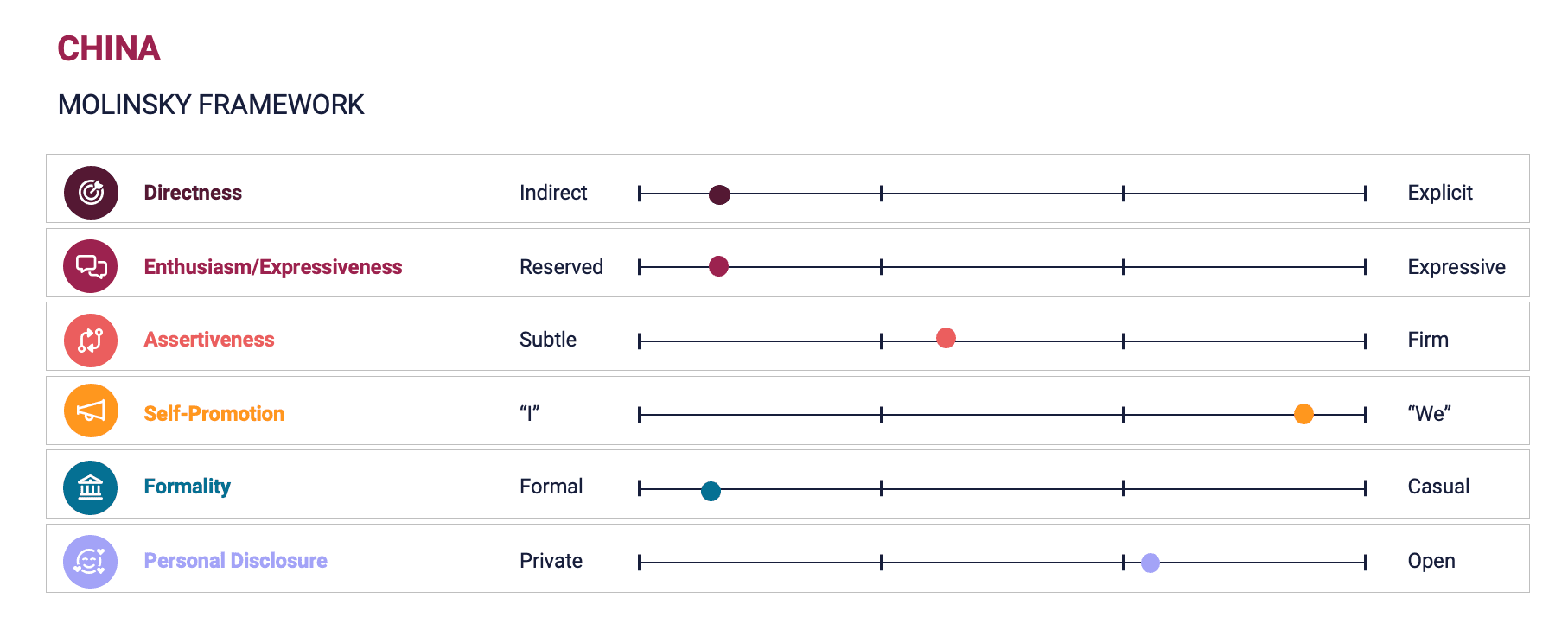
Task: Click the Personal Disclosure label
Action: pyautogui.click(x=236, y=561)
